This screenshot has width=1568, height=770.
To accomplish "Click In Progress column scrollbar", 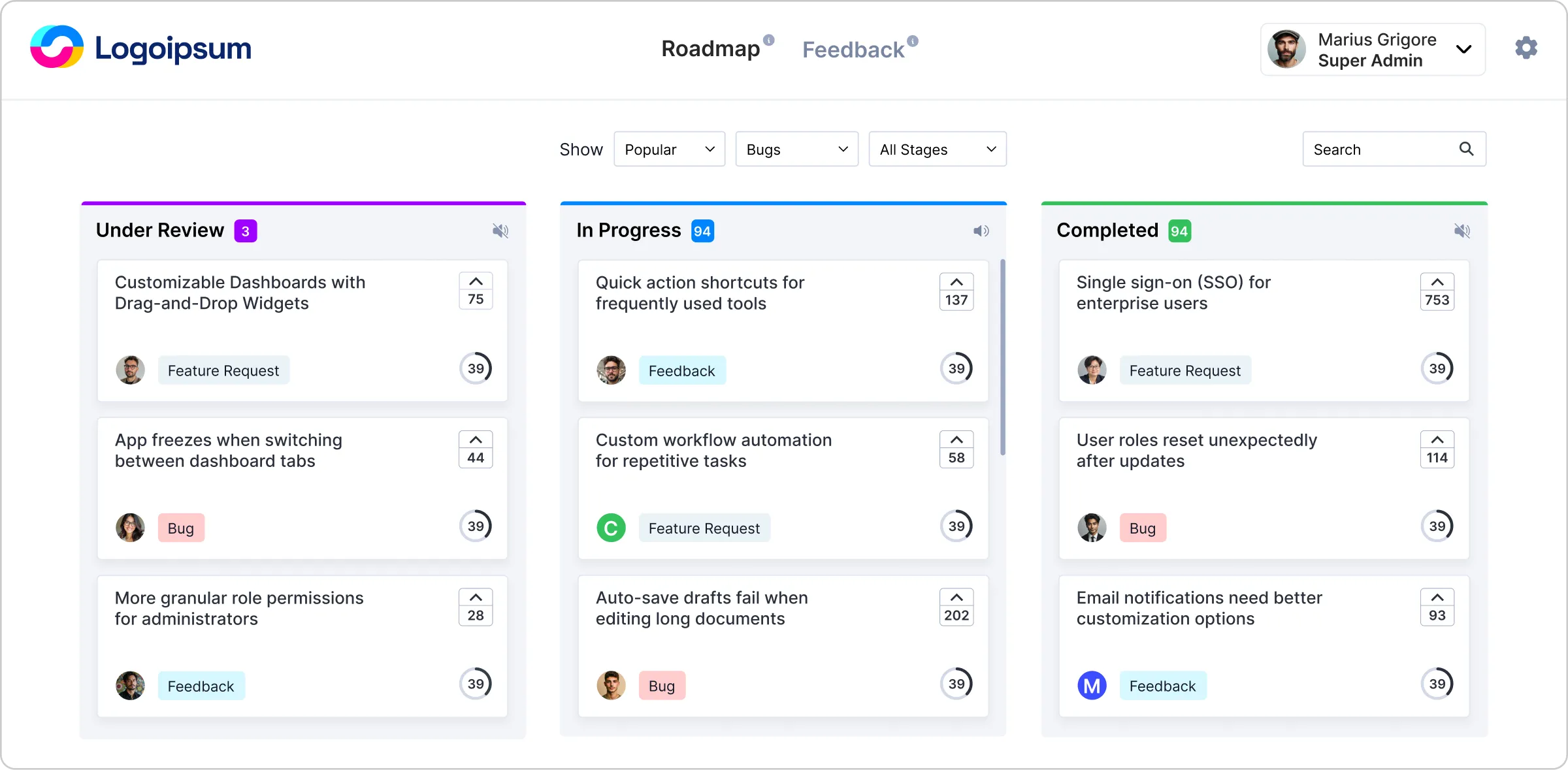I will [x=1002, y=357].
